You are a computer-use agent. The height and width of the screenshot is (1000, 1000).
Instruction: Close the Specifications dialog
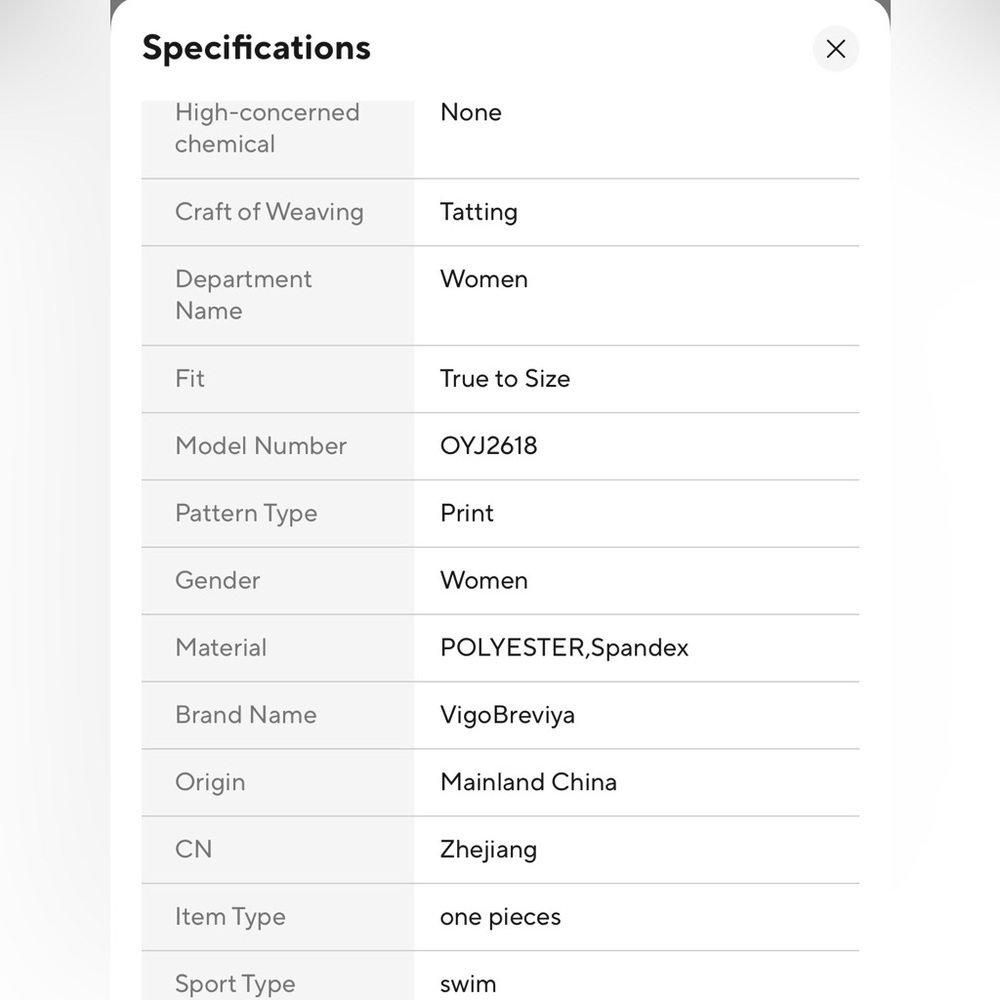pos(835,48)
